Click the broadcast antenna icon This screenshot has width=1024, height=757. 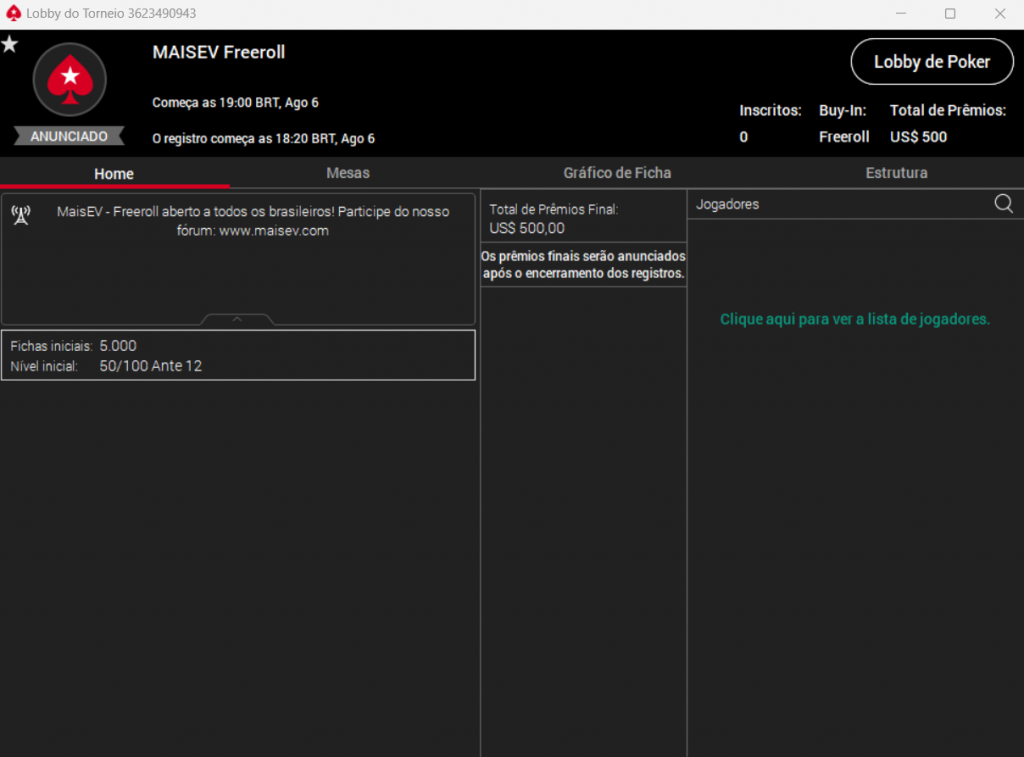pyautogui.click(x=21, y=214)
